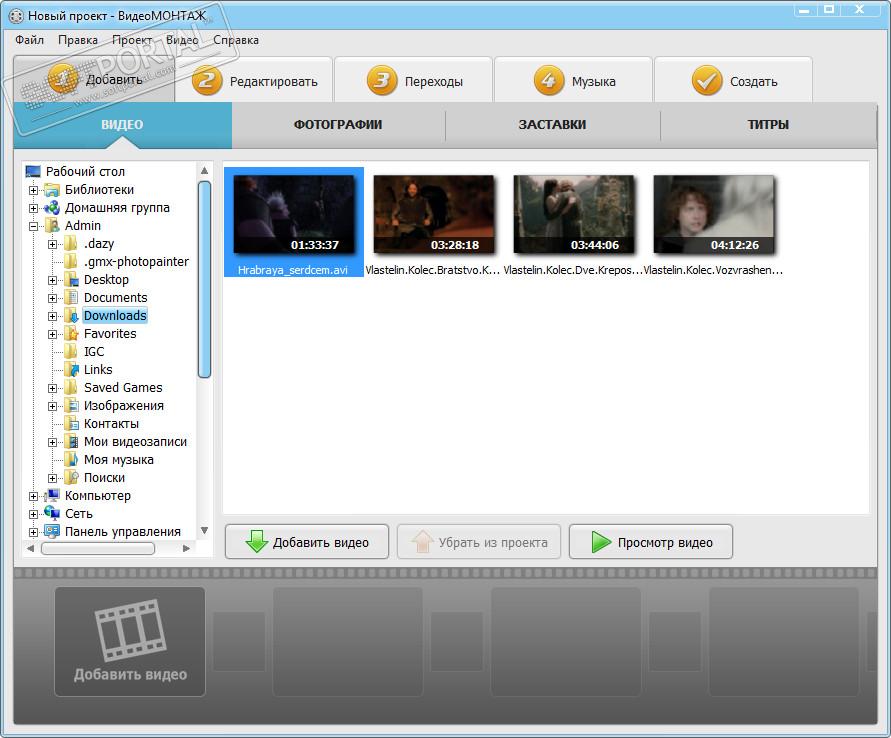
Task: Click the orange number 4 step icon
Action: pyautogui.click(x=549, y=80)
